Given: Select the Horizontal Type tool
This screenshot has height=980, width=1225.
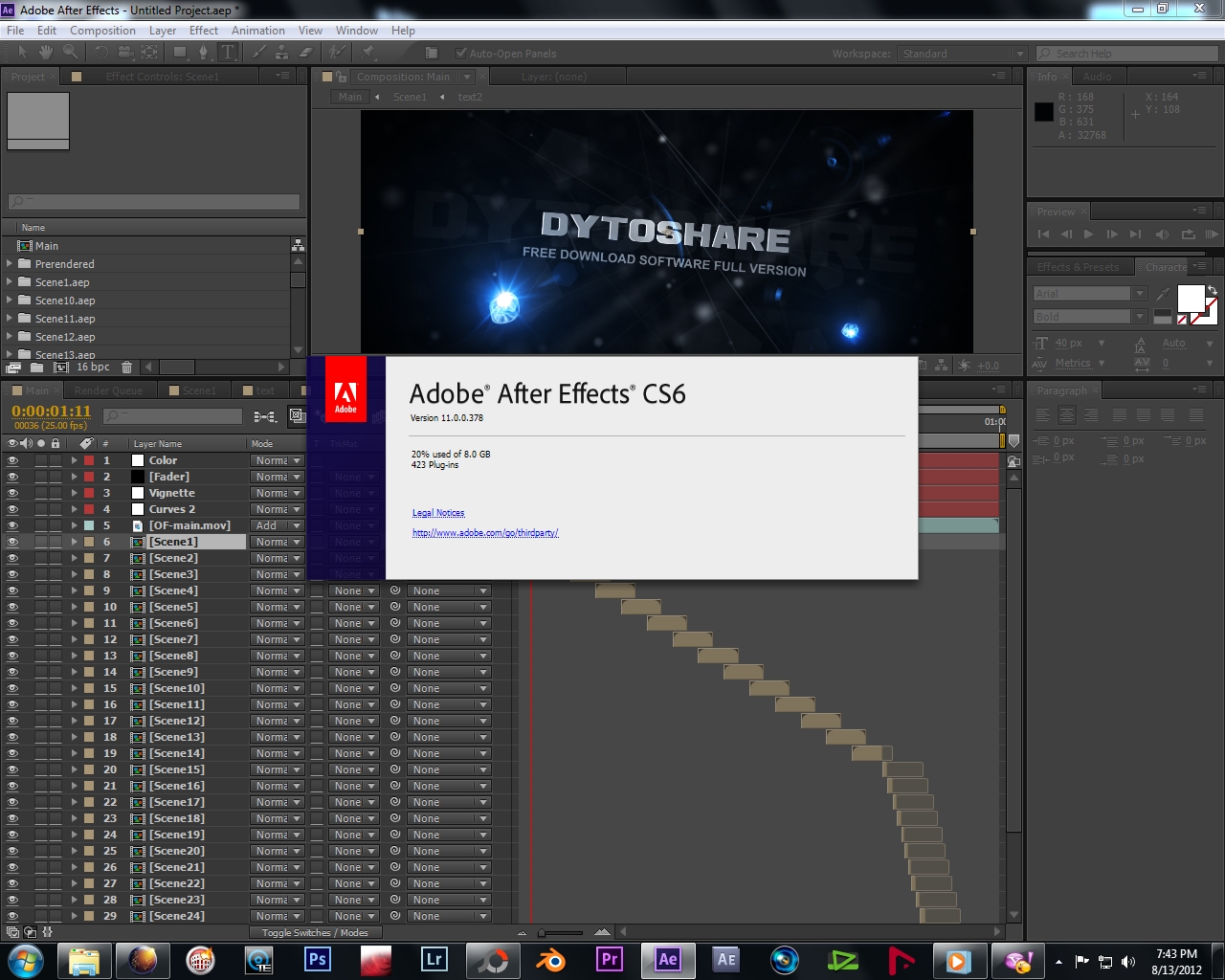Looking at the screenshot, I should (x=228, y=52).
